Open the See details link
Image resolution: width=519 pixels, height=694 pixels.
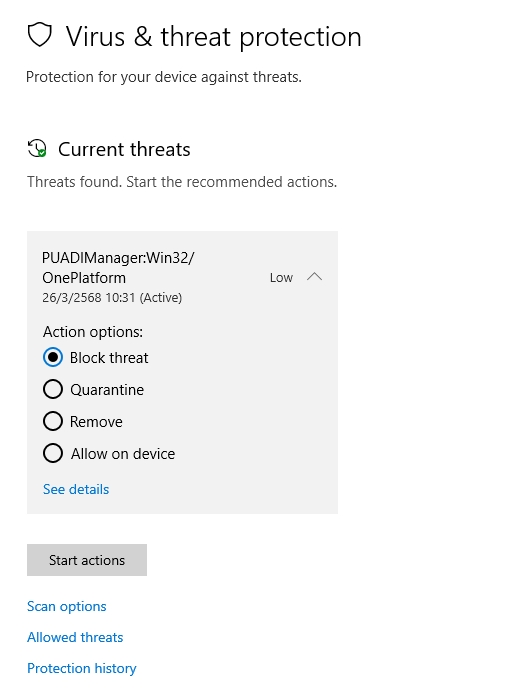76,489
